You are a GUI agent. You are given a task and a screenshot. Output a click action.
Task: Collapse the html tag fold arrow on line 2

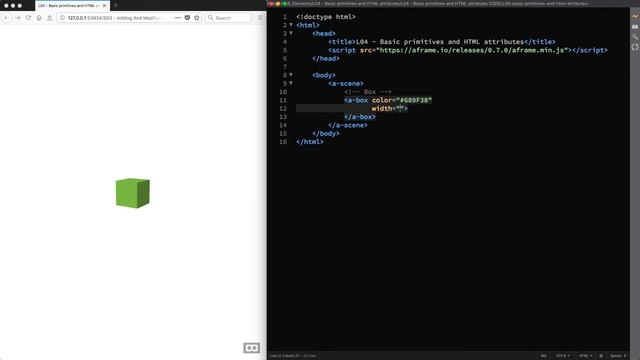pyautogui.click(x=291, y=25)
